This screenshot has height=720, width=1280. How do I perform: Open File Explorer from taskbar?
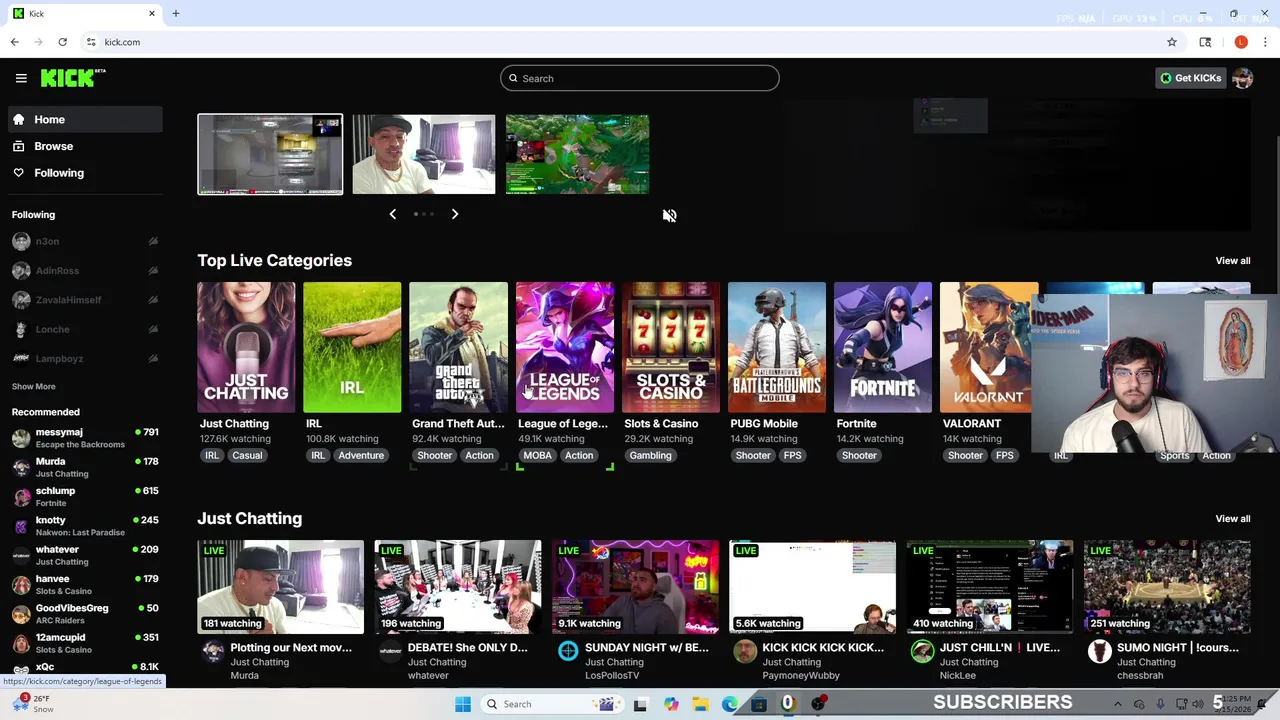coord(700,704)
